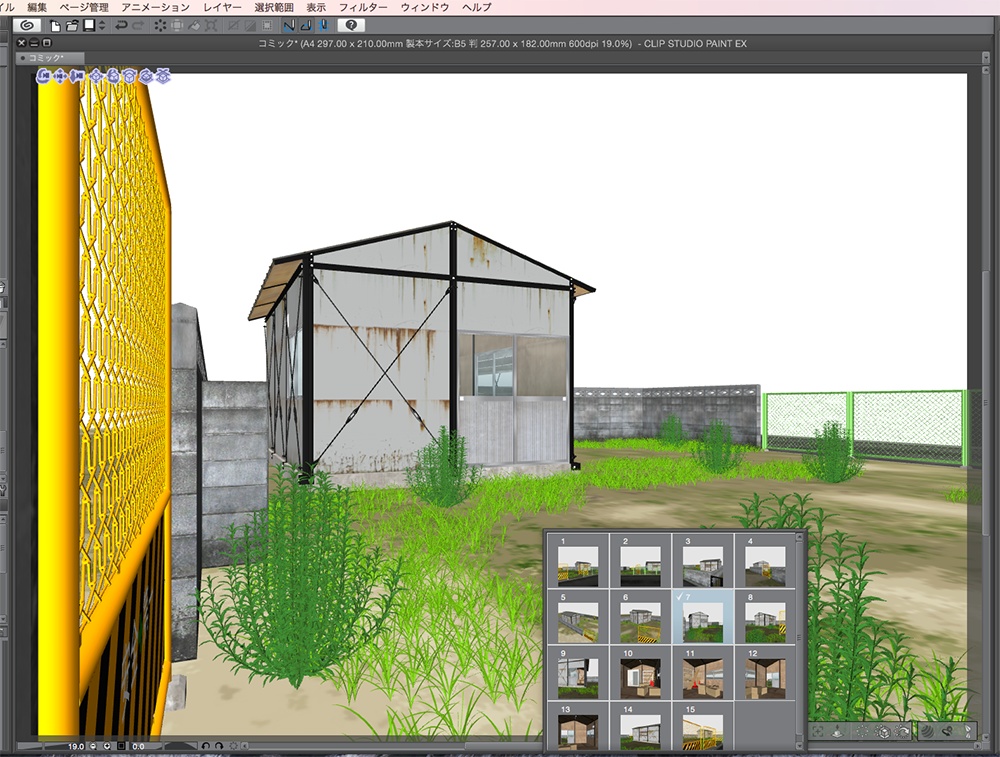The width and height of the screenshot is (1000, 757).
Task: Select camera preset thumbnail 8
Action: 765,617
